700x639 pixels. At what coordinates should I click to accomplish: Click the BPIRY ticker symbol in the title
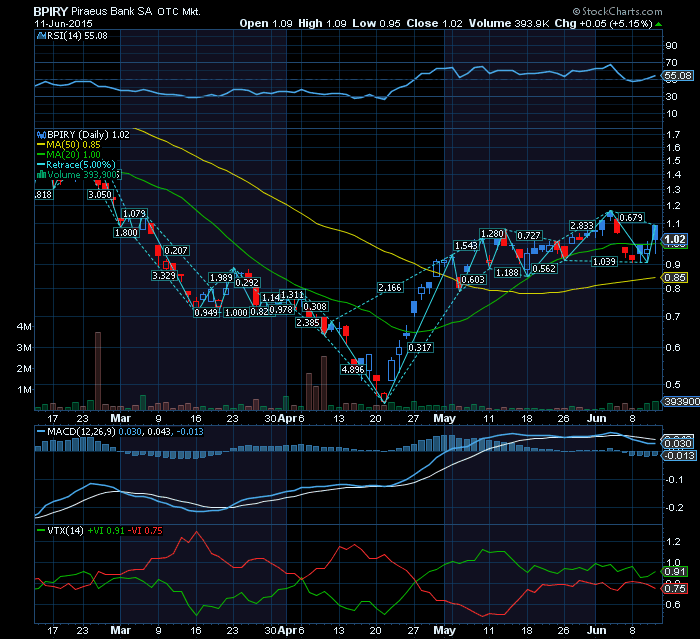coord(51,11)
